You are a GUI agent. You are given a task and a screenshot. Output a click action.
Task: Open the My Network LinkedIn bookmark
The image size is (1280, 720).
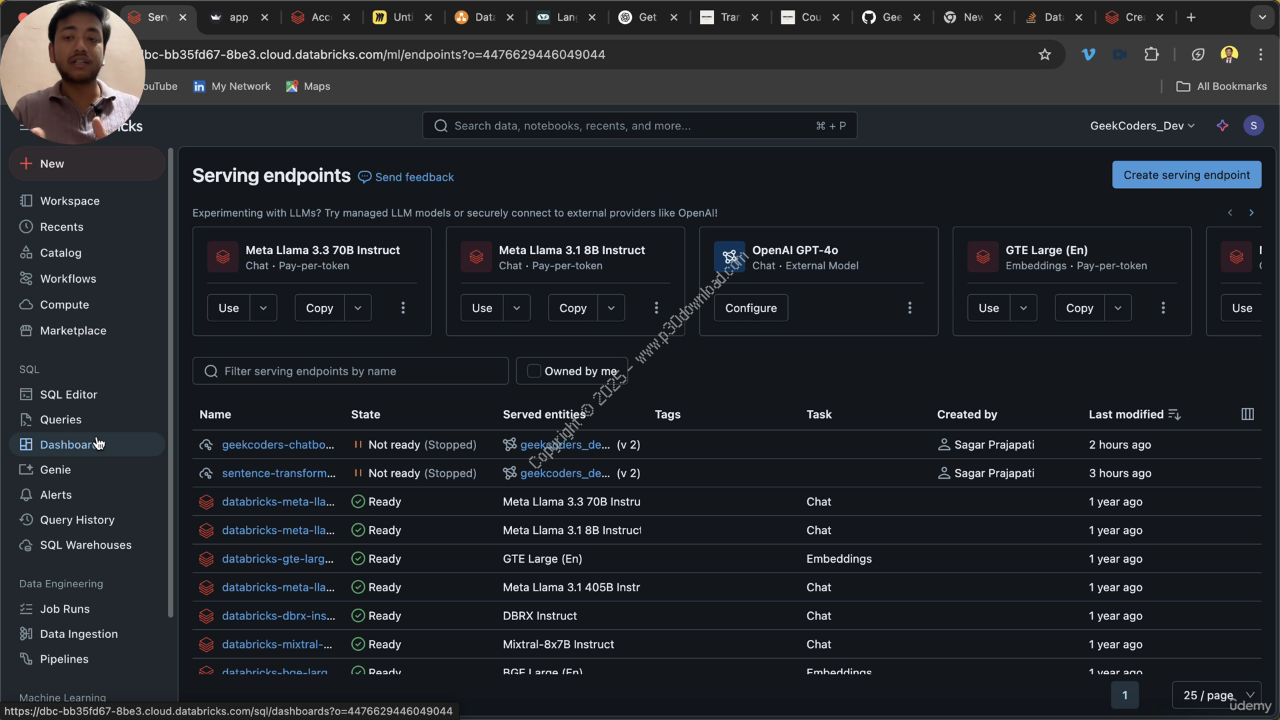click(232, 87)
